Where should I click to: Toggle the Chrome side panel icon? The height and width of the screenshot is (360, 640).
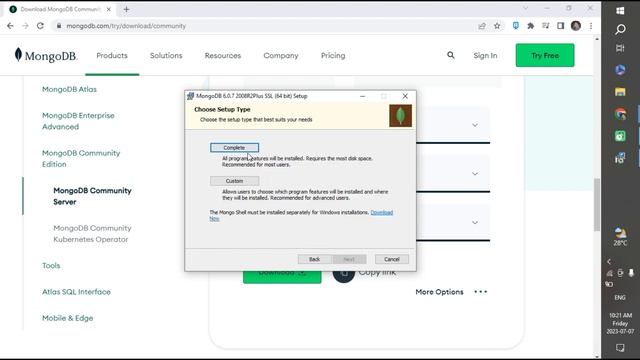560,26
